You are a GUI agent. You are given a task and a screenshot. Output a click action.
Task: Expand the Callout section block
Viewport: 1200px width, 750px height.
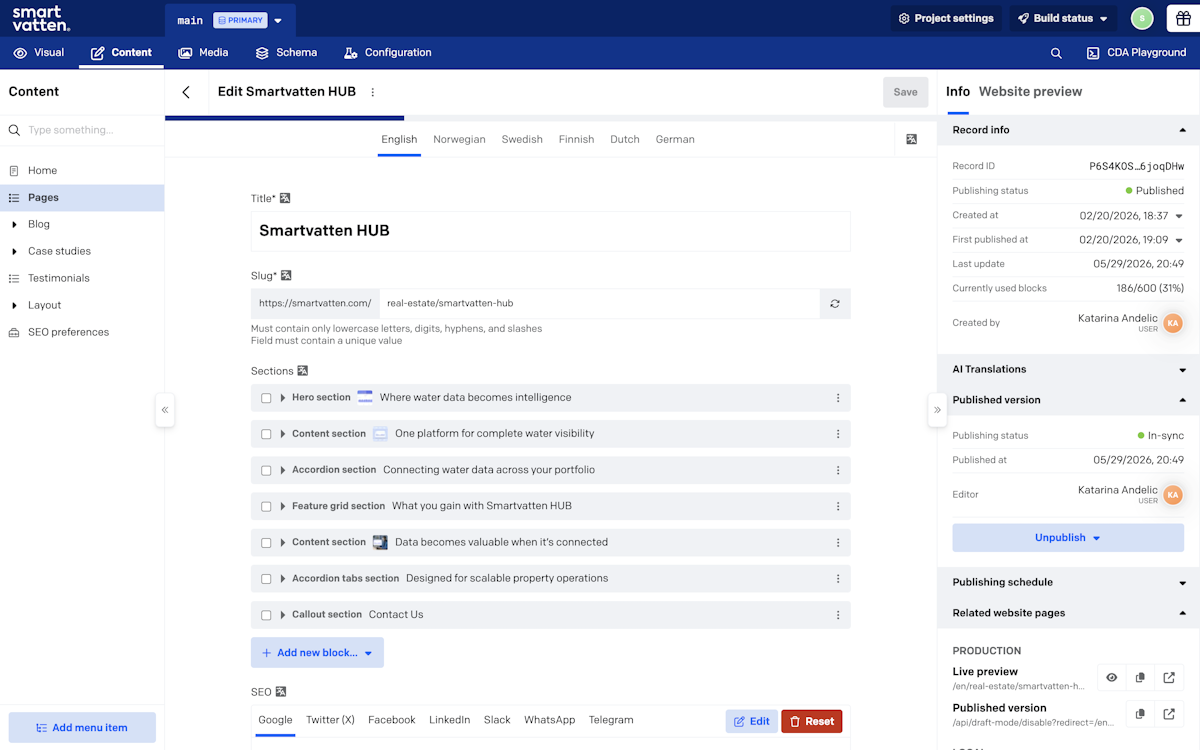[283, 614]
